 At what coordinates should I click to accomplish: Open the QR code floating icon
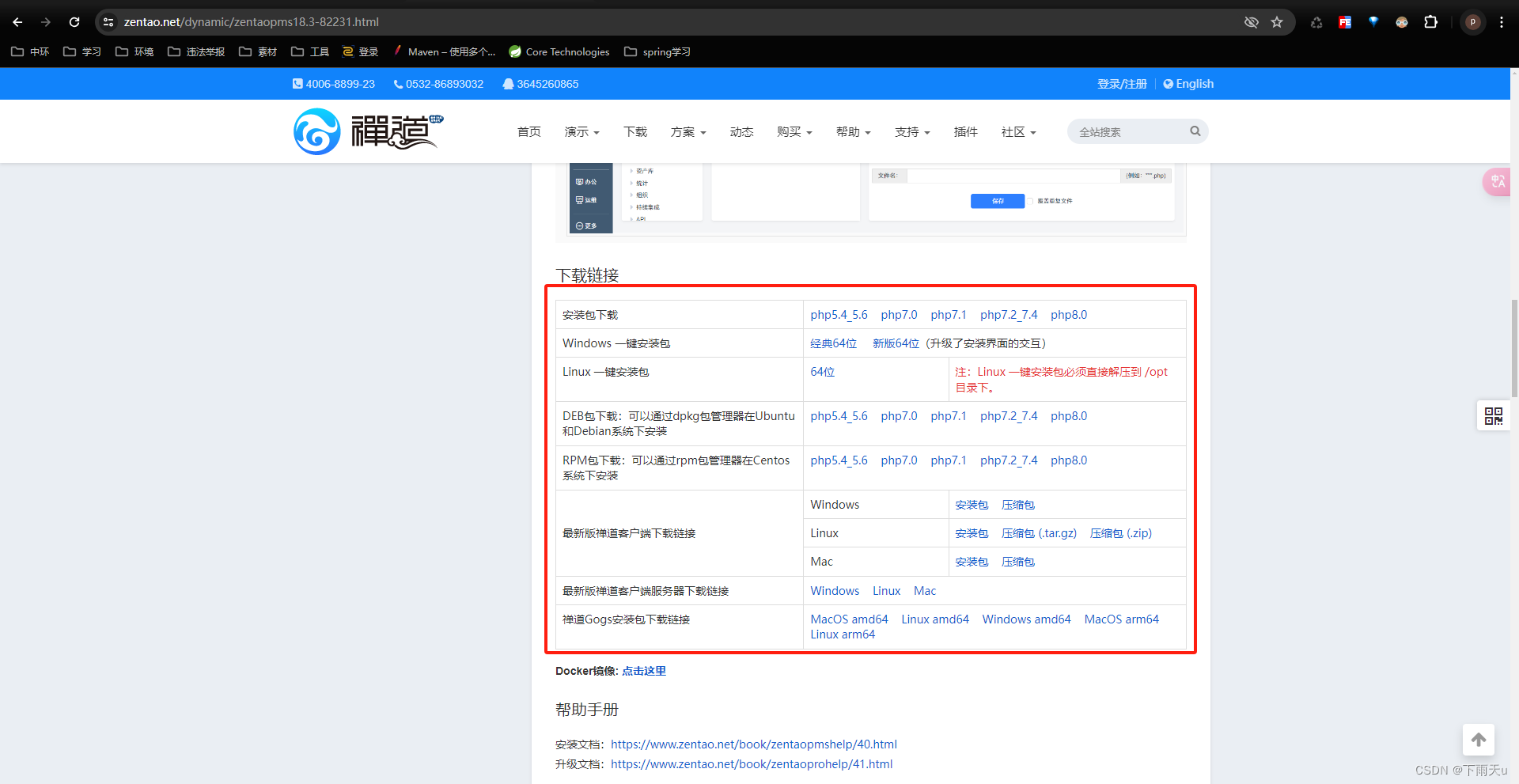click(x=1494, y=416)
